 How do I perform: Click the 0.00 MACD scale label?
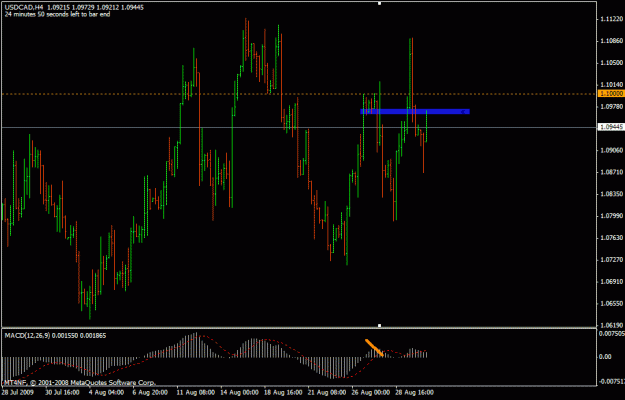[x=605, y=357]
